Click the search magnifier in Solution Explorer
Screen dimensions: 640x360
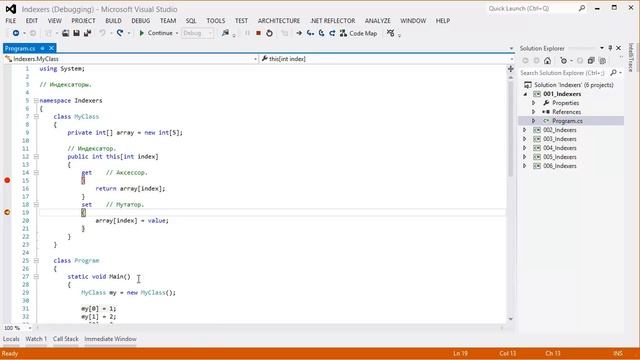click(613, 73)
